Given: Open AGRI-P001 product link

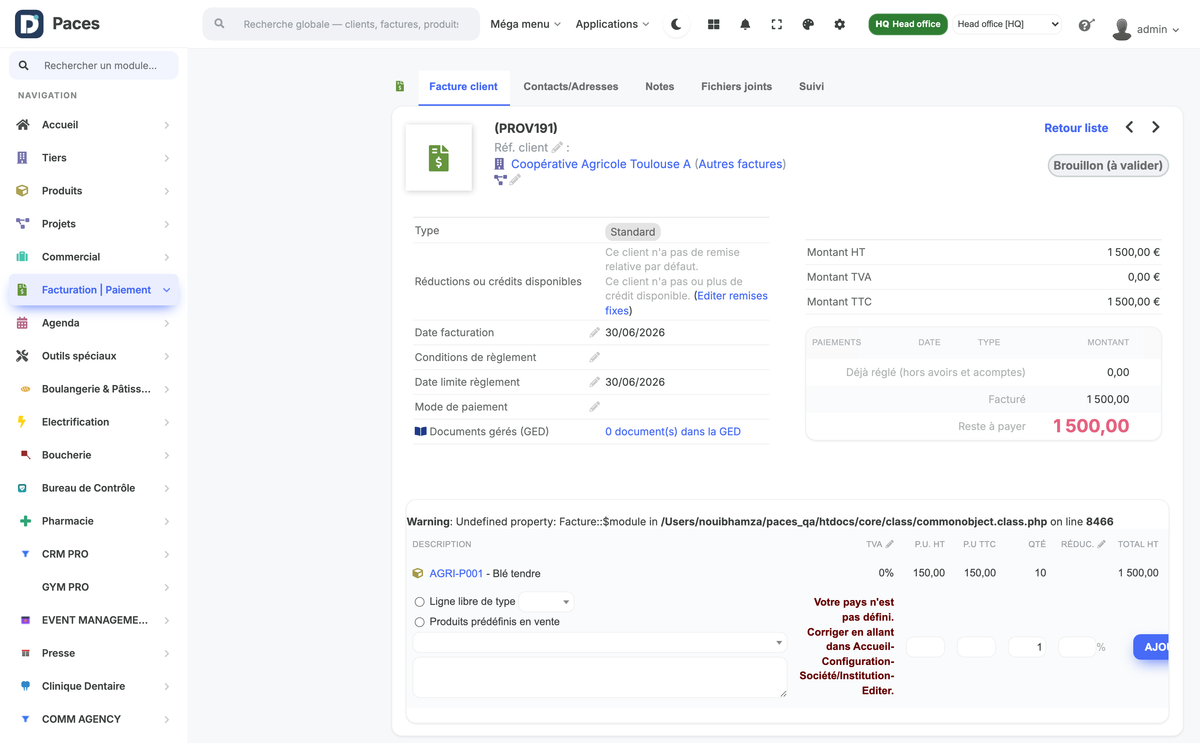Looking at the screenshot, I should point(456,574).
